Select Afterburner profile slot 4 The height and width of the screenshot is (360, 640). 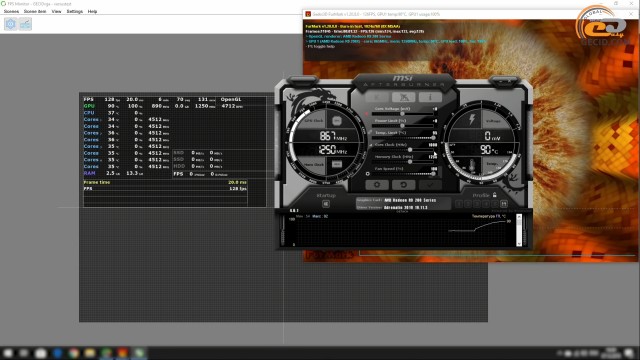point(486,203)
